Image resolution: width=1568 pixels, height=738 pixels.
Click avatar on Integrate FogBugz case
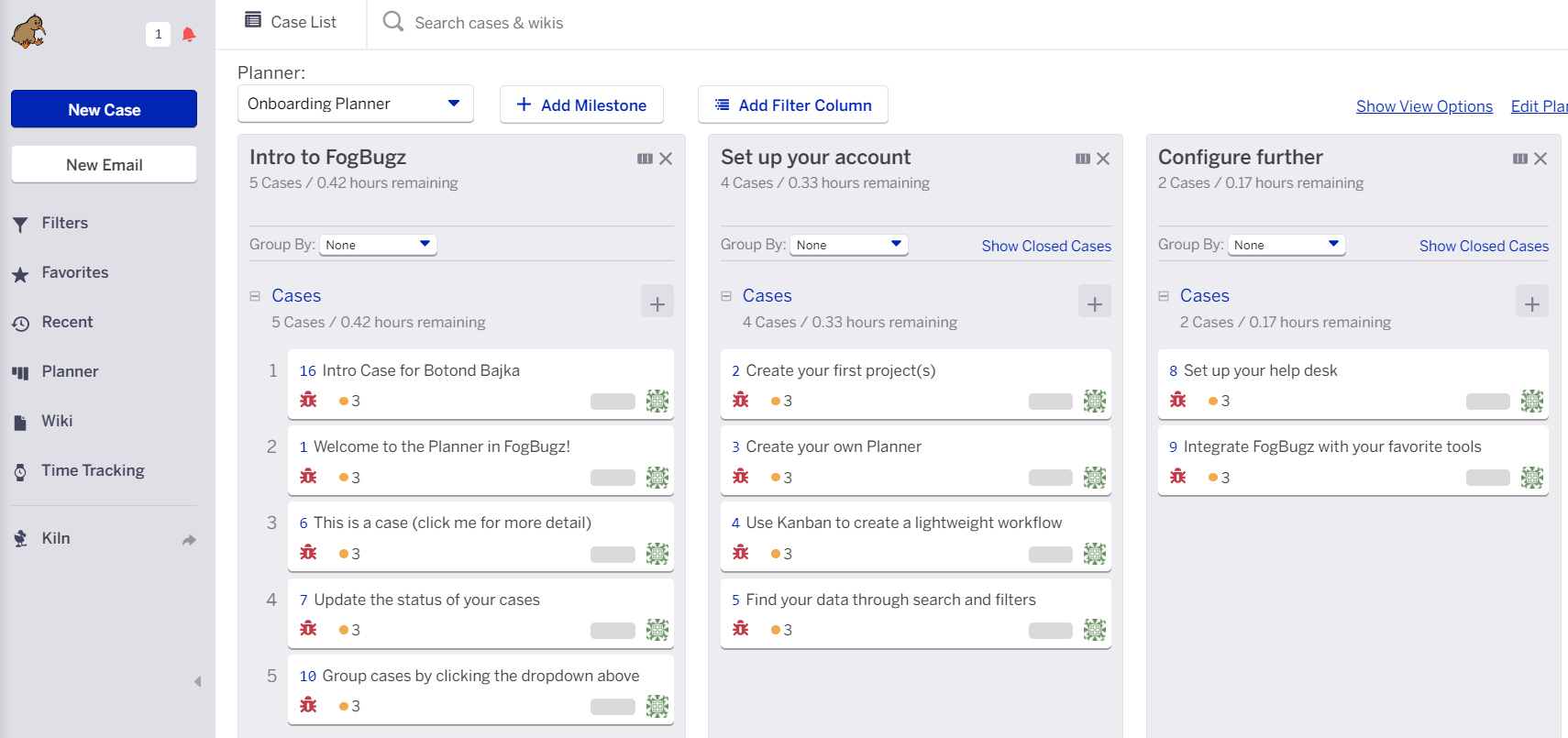click(x=1532, y=477)
